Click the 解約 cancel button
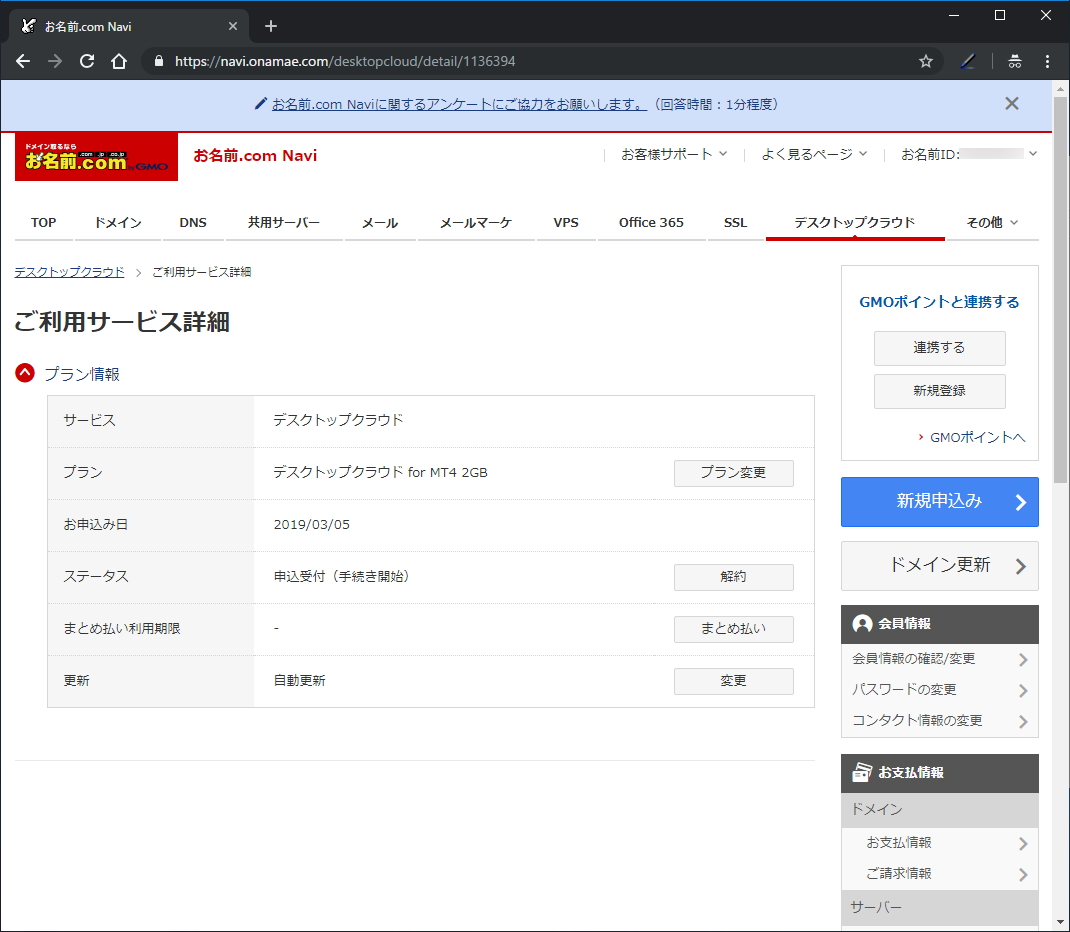The height and width of the screenshot is (932, 1070). [734, 577]
